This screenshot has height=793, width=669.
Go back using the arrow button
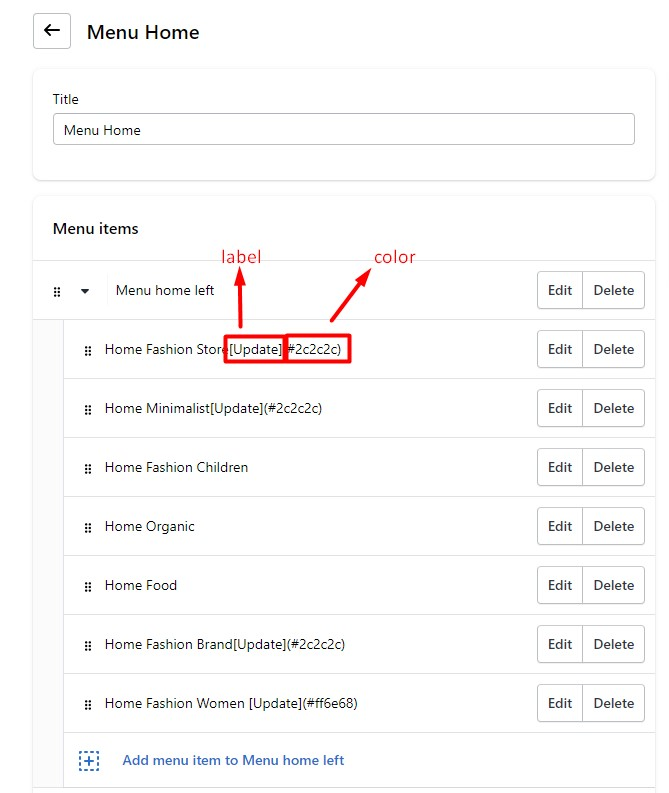pos(52,31)
